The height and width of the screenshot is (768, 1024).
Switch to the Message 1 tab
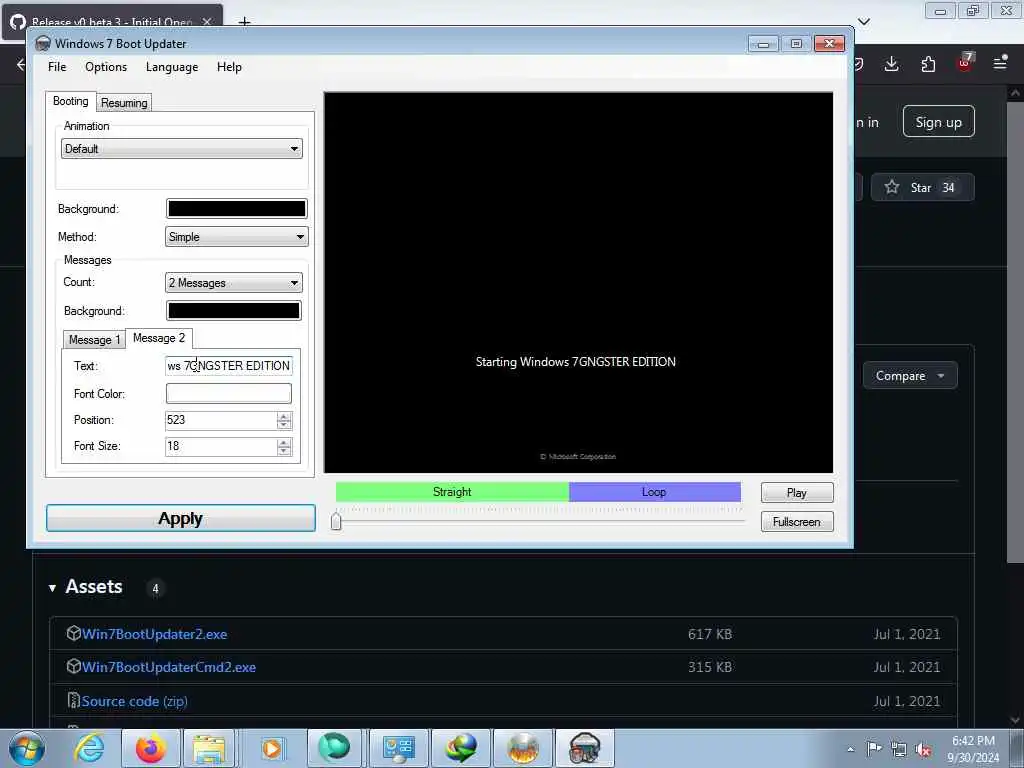[x=94, y=340]
